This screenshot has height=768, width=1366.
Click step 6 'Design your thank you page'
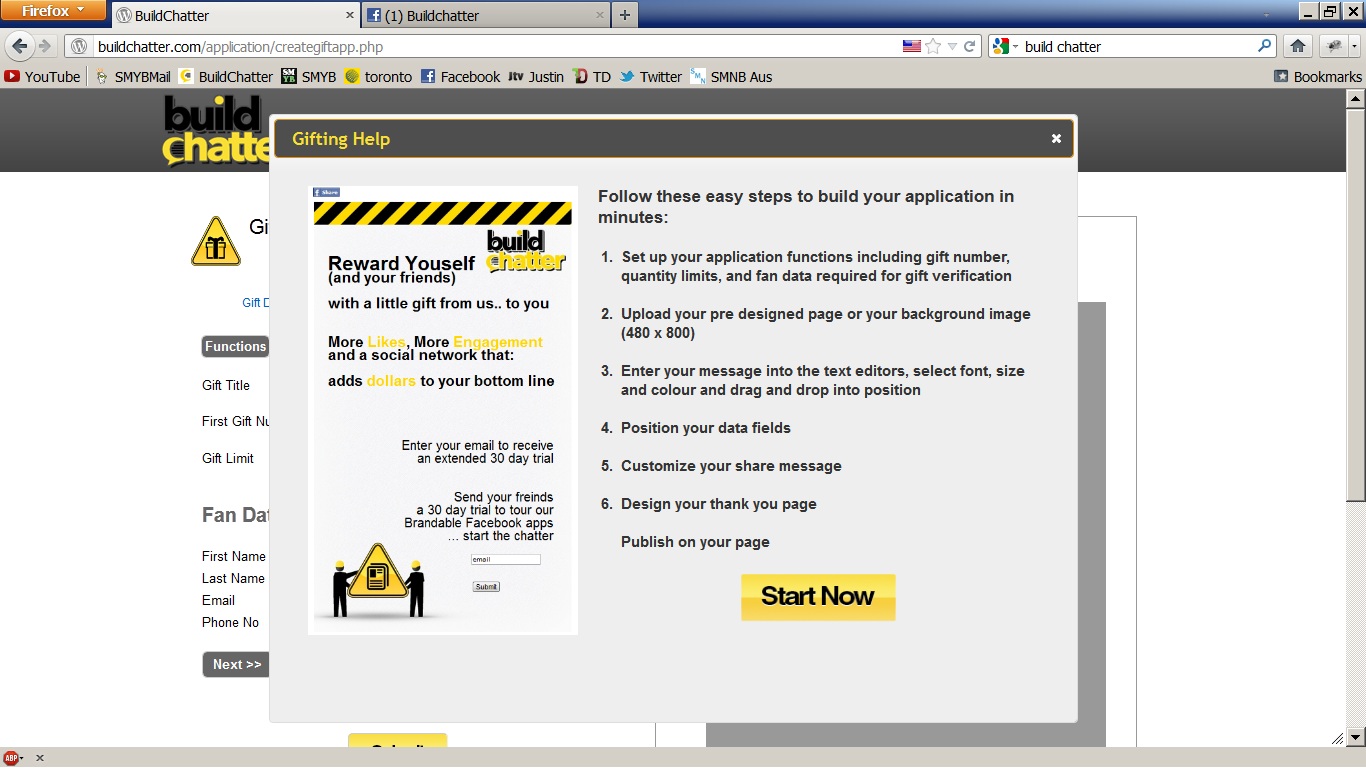(x=719, y=504)
